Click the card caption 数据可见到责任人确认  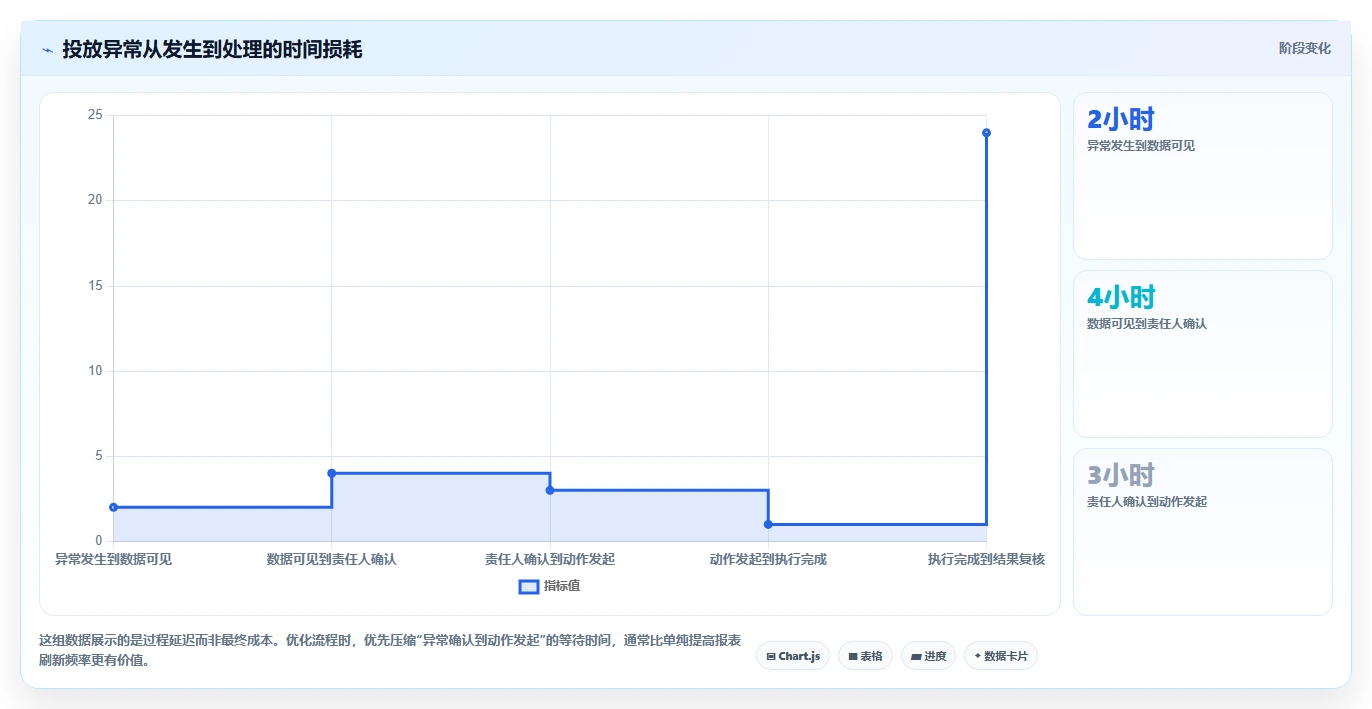(1147, 324)
